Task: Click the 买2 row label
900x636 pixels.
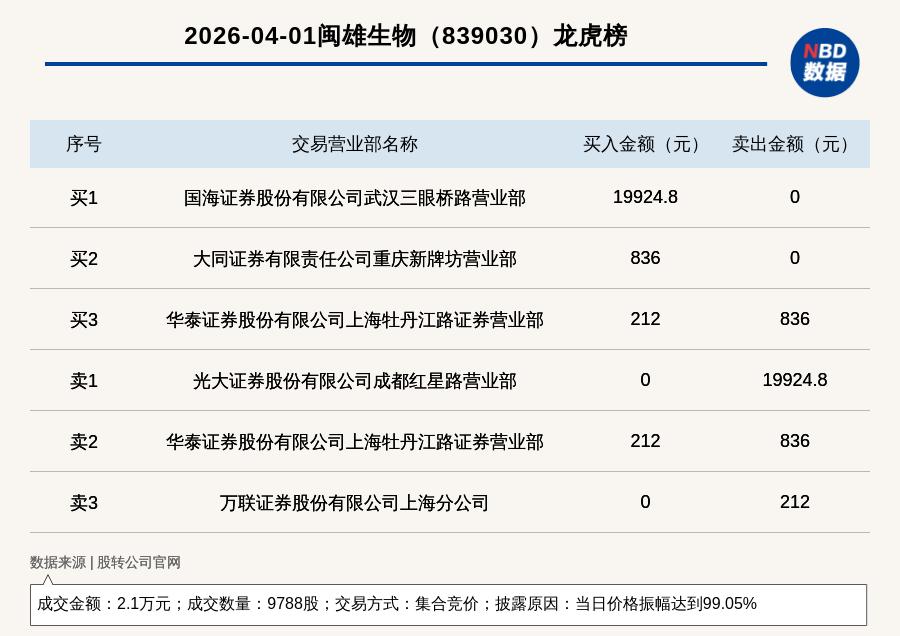Action: (84, 259)
